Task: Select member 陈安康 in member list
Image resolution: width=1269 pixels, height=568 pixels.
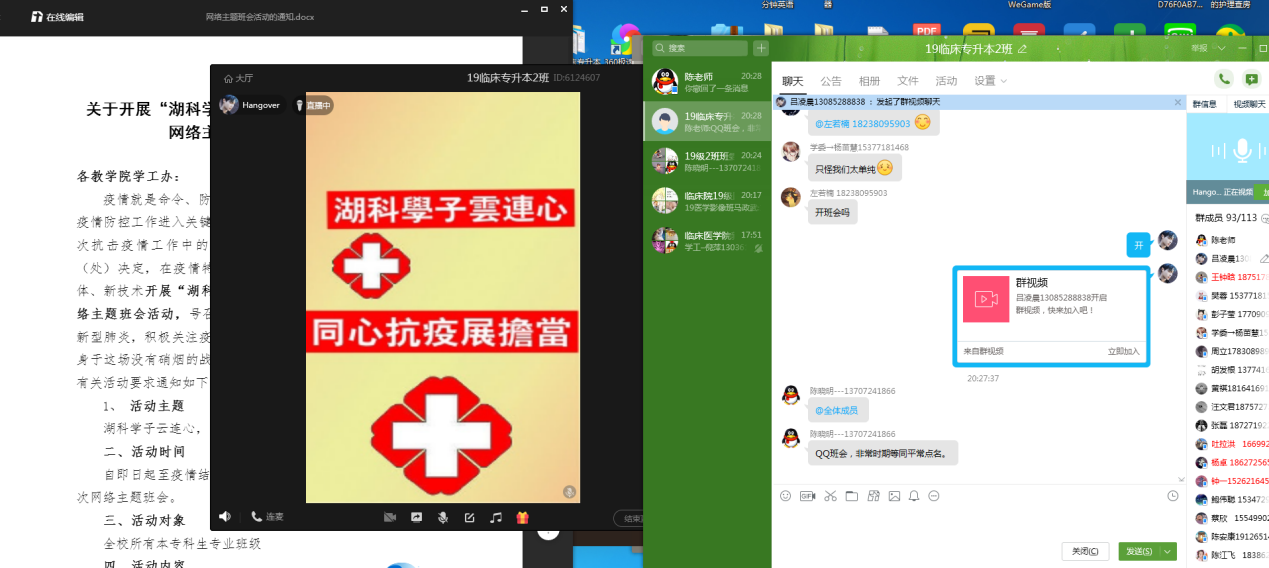Action: (x=1233, y=536)
